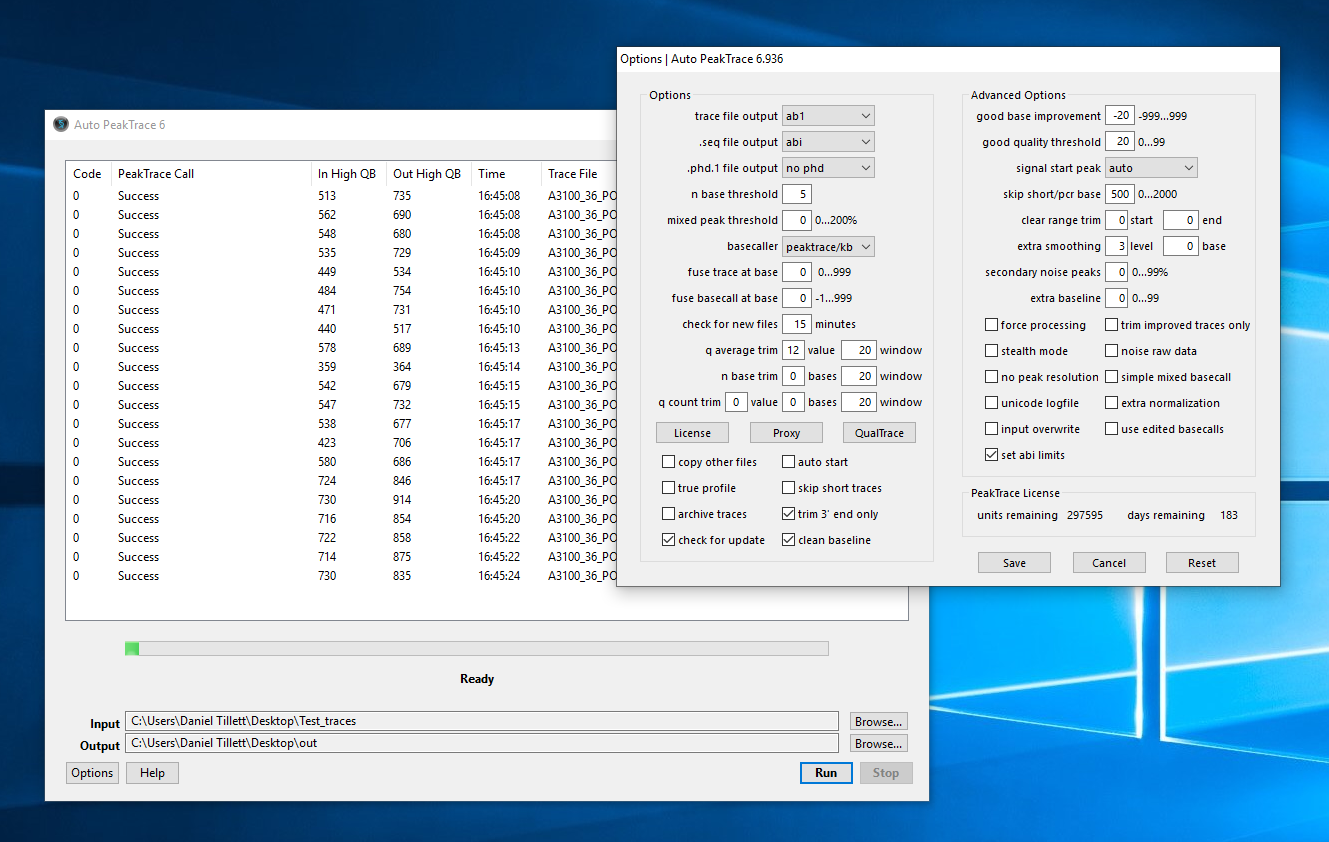
Task: Enable unicode logfile option
Action: tap(991, 403)
